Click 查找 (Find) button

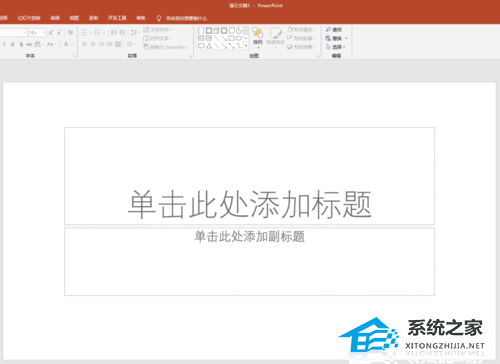click(x=334, y=30)
